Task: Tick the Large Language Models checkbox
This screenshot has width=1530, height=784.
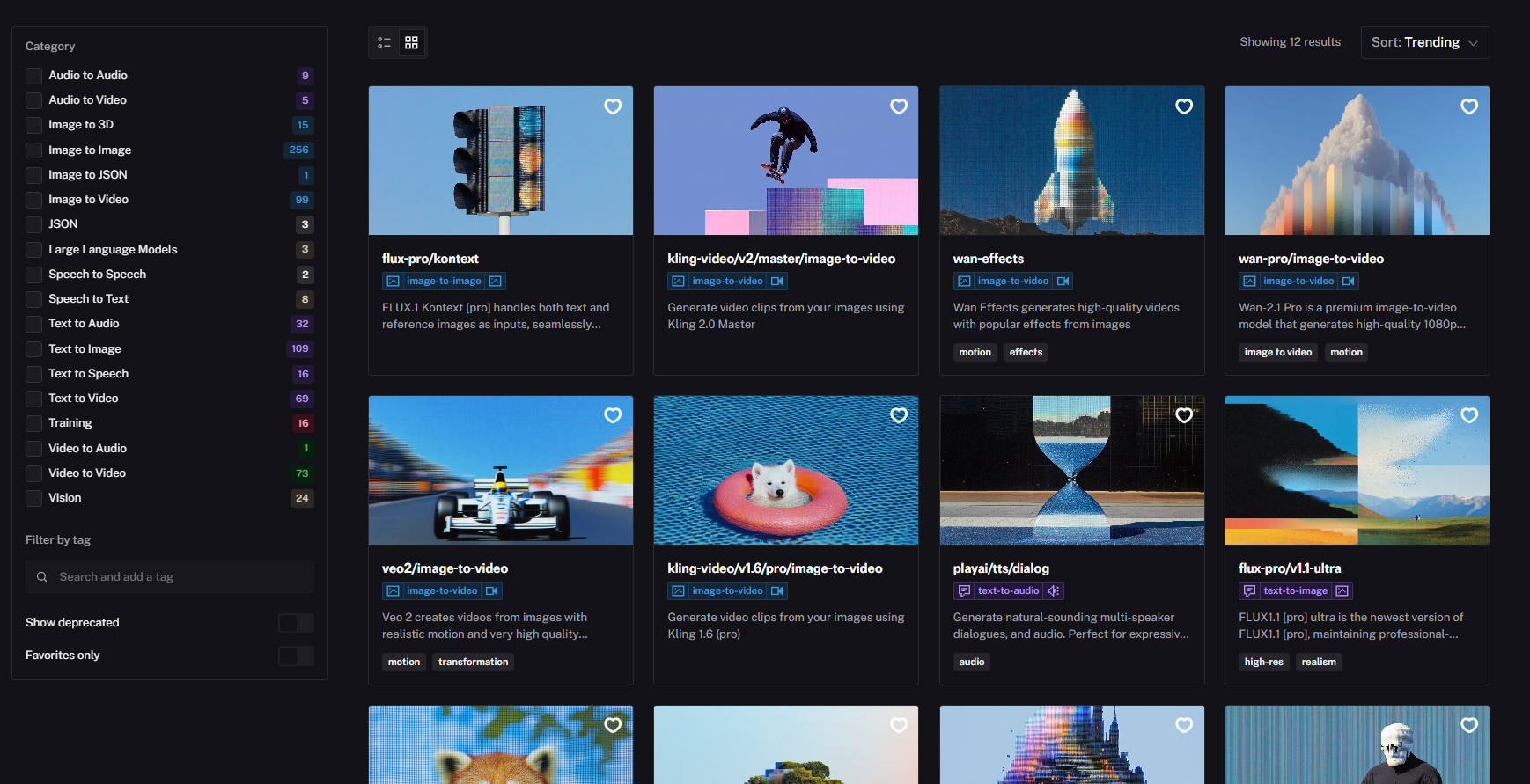Action: (x=34, y=250)
